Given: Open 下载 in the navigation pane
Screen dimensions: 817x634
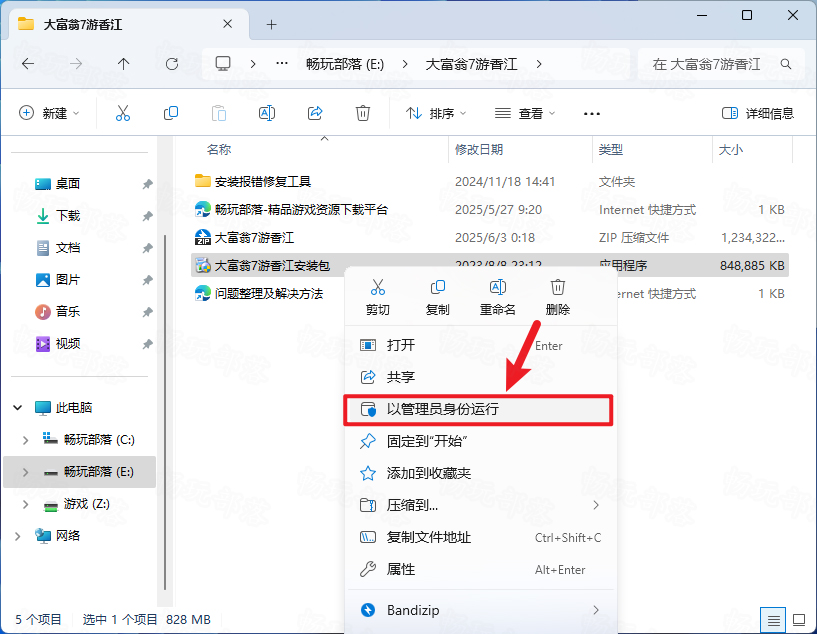Looking at the screenshot, I should (x=68, y=216).
